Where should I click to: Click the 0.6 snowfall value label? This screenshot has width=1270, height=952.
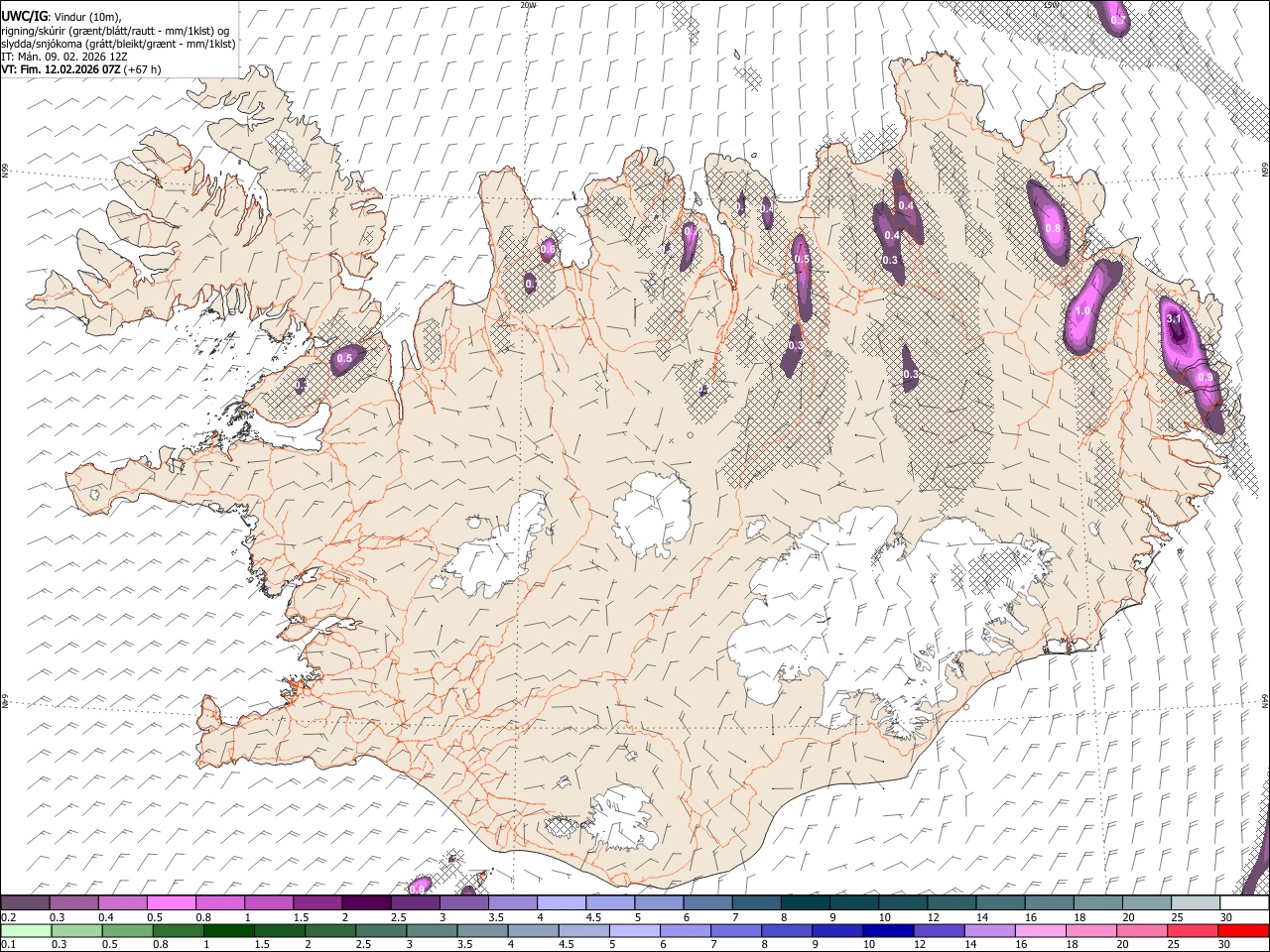click(x=548, y=248)
